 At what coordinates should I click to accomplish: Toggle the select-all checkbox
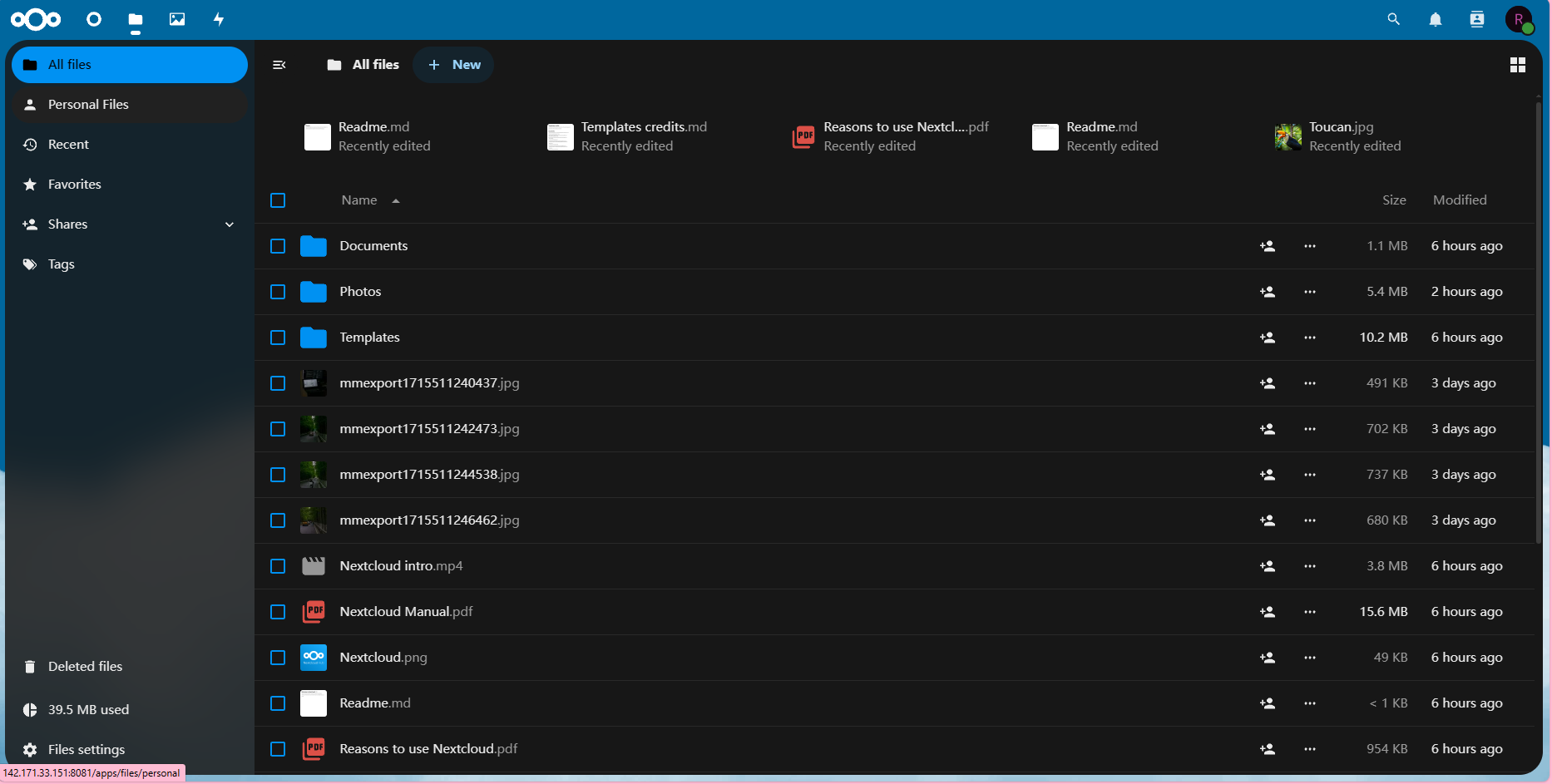(x=278, y=200)
